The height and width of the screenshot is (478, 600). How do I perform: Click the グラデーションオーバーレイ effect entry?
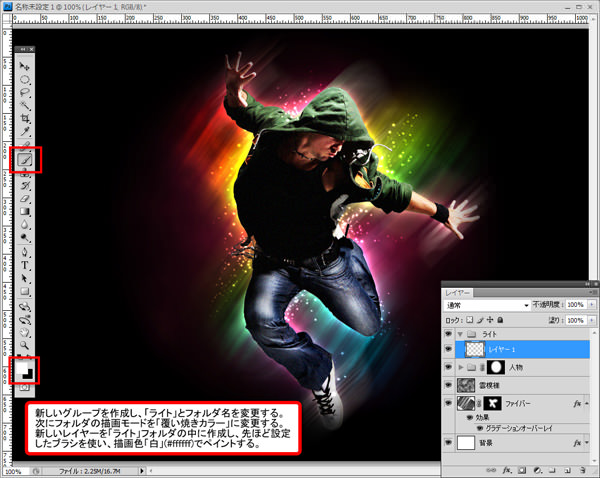coord(517,427)
